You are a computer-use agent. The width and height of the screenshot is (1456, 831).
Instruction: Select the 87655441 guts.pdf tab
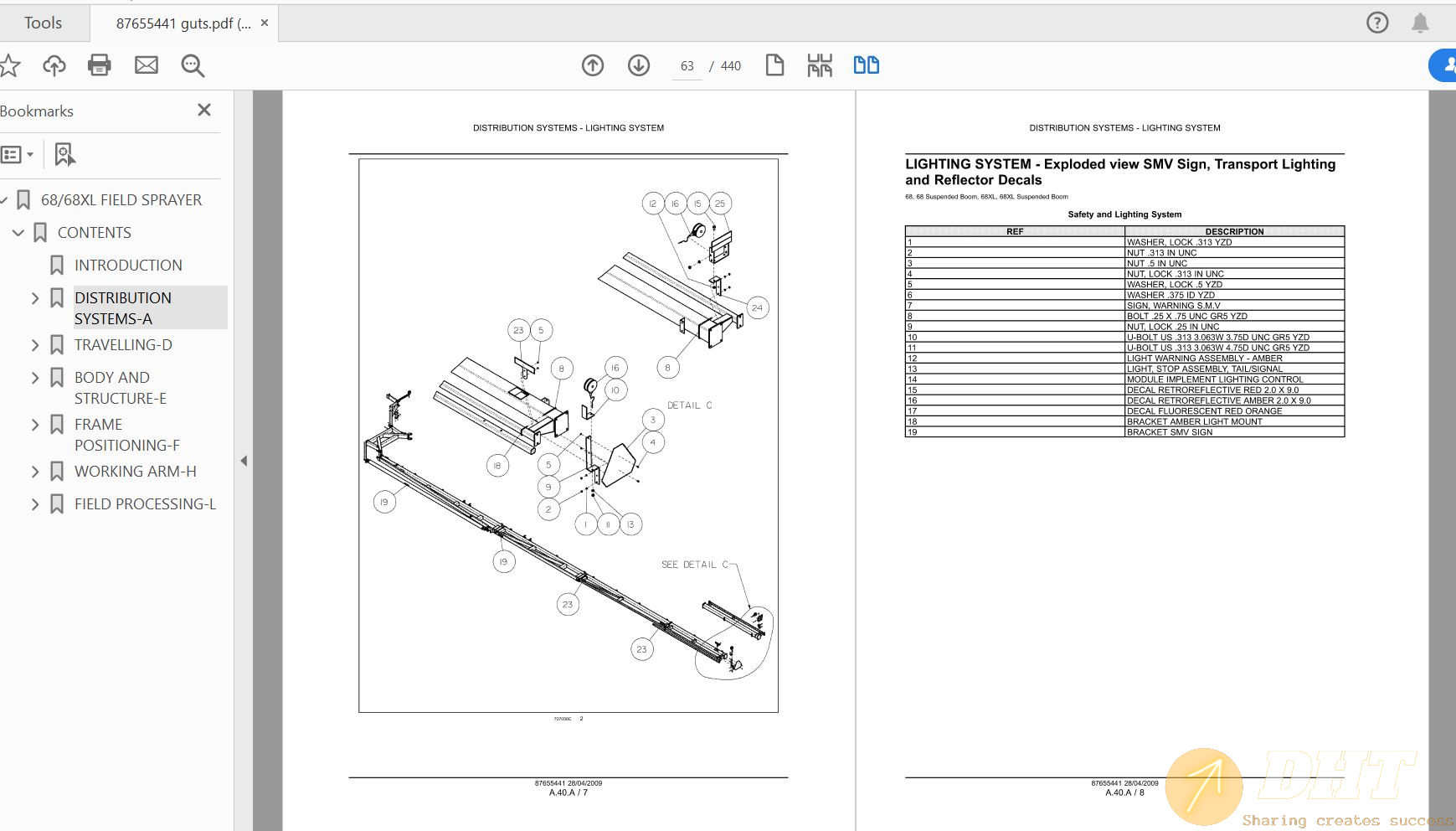[x=183, y=23]
